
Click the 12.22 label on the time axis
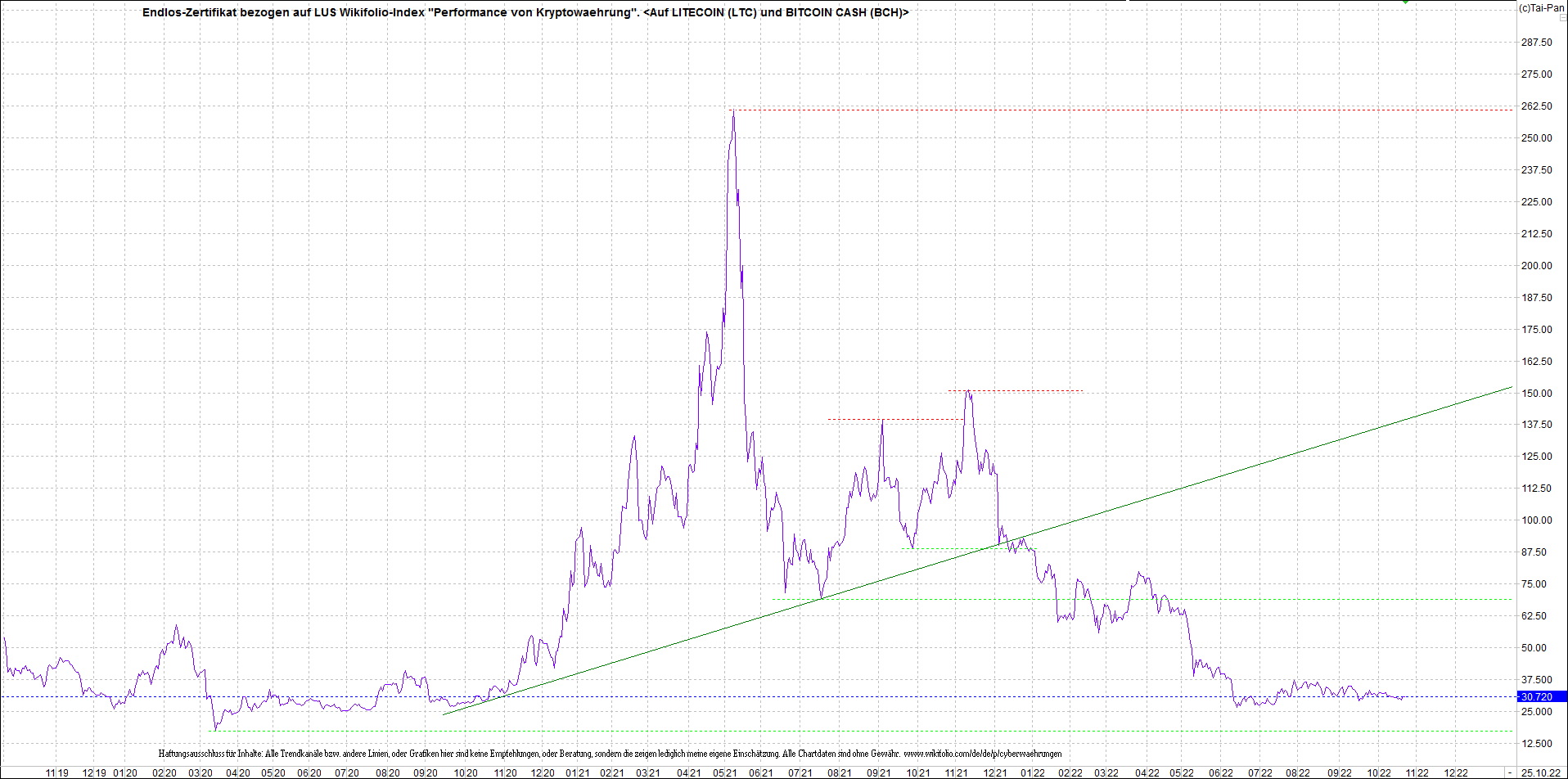(1456, 772)
